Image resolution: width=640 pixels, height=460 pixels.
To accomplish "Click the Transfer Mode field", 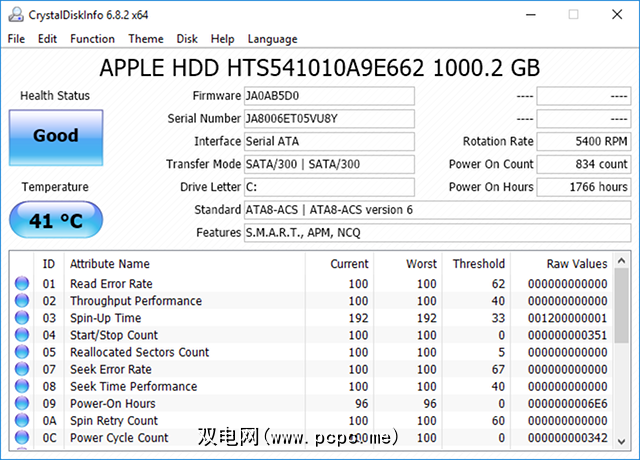I will (329, 164).
